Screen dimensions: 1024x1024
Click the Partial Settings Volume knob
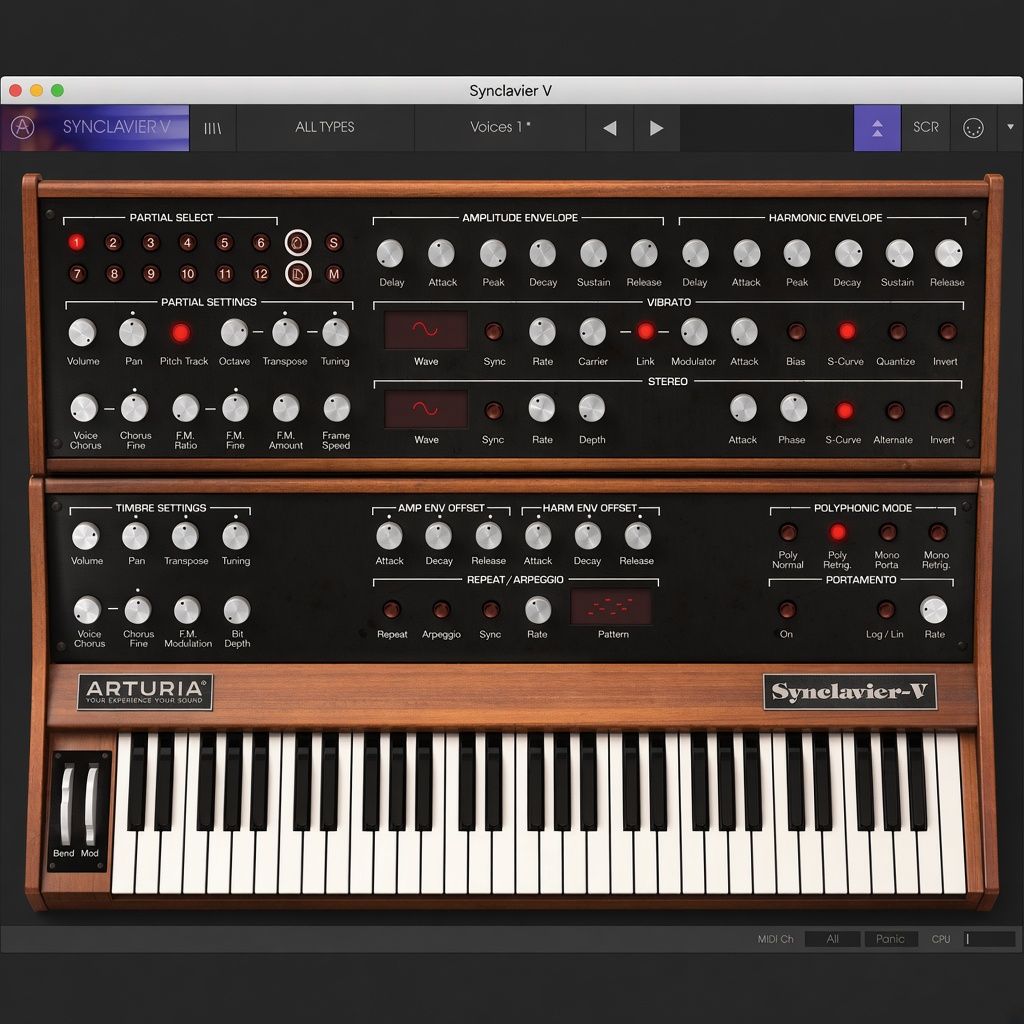coord(82,332)
